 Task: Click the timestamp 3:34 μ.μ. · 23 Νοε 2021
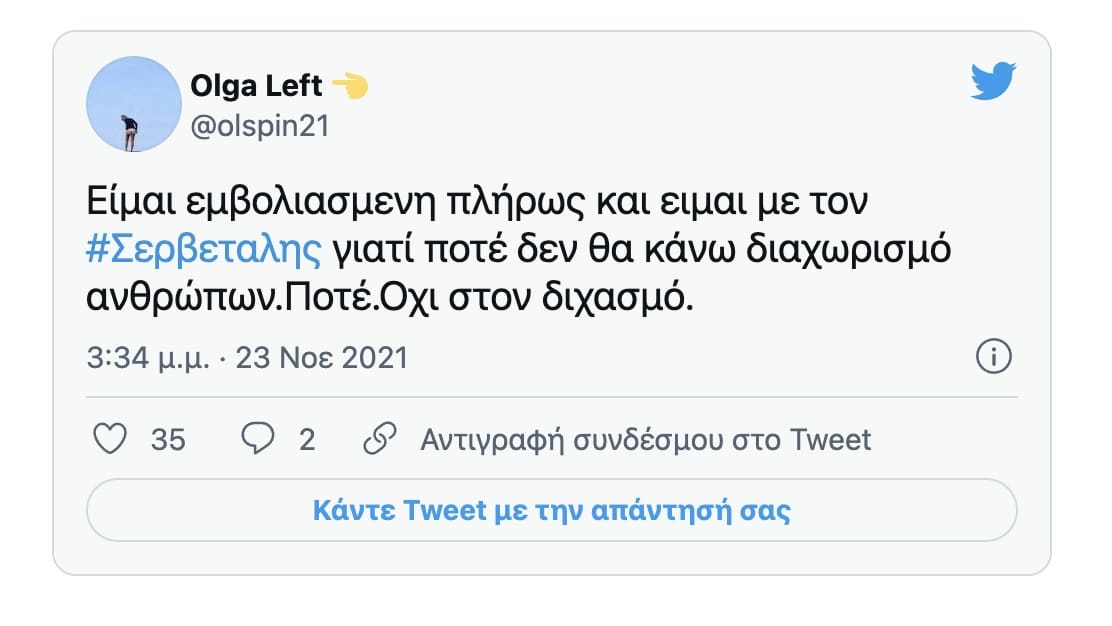[250, 357]
